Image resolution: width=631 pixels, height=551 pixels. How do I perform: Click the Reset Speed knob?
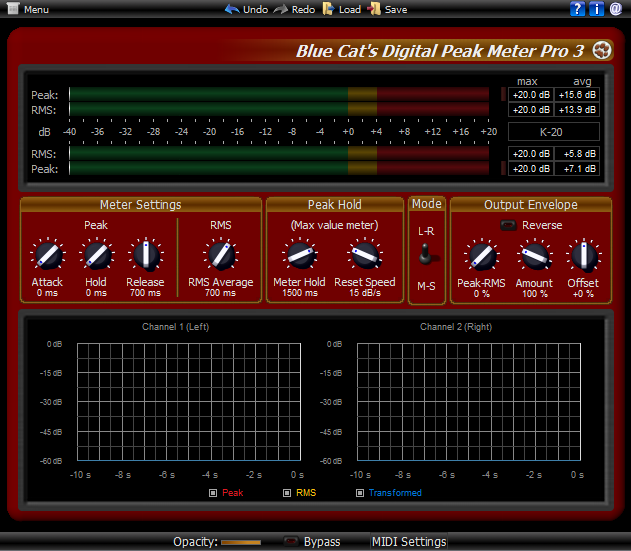pos(365,255)
